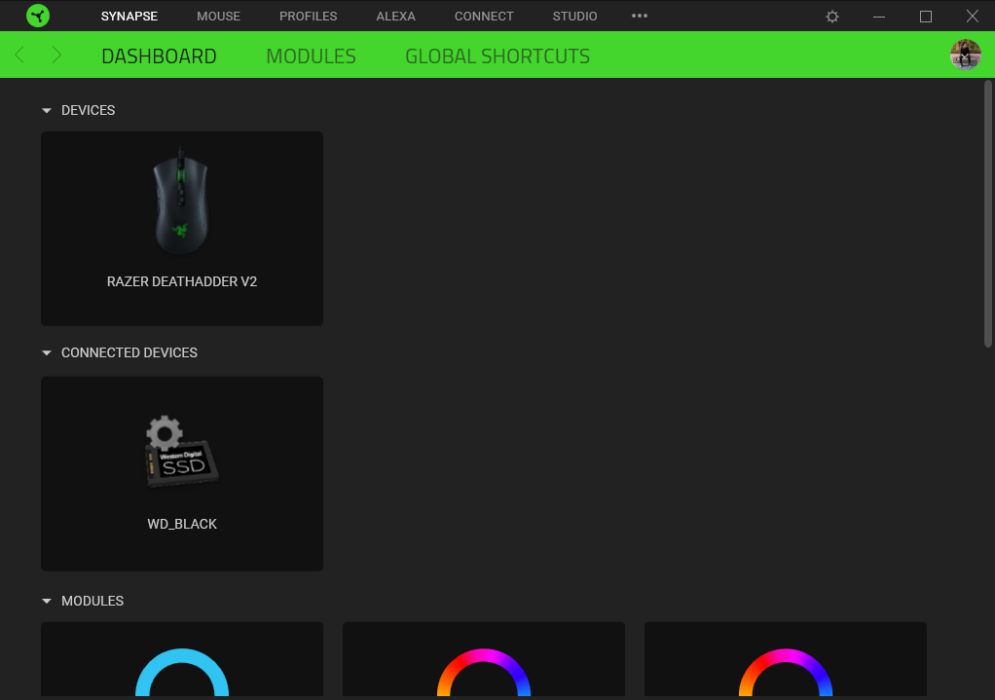
Task: Open the more options ellipsis icon
Action: (639, 16)
